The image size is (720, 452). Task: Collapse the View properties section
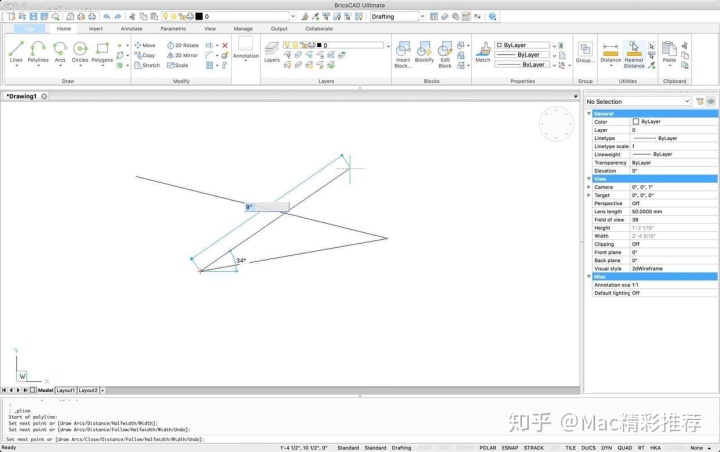coord(589,179)
